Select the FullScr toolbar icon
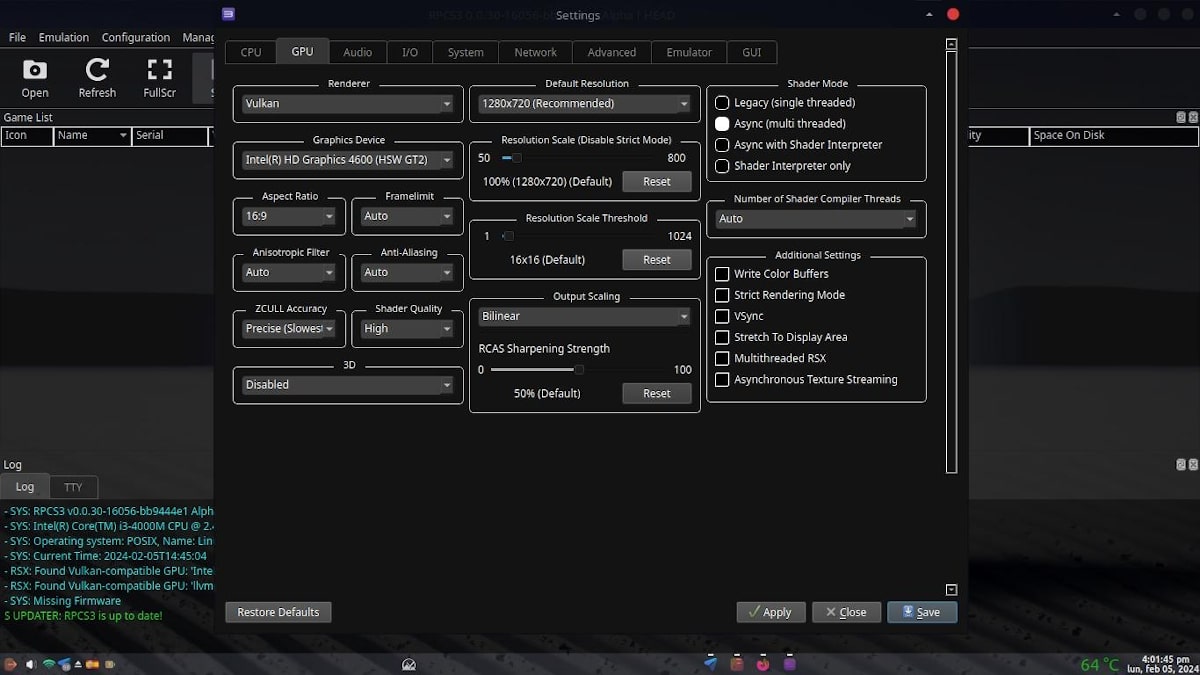Viewport: 1200px width, 675px height. pos(158,78)
